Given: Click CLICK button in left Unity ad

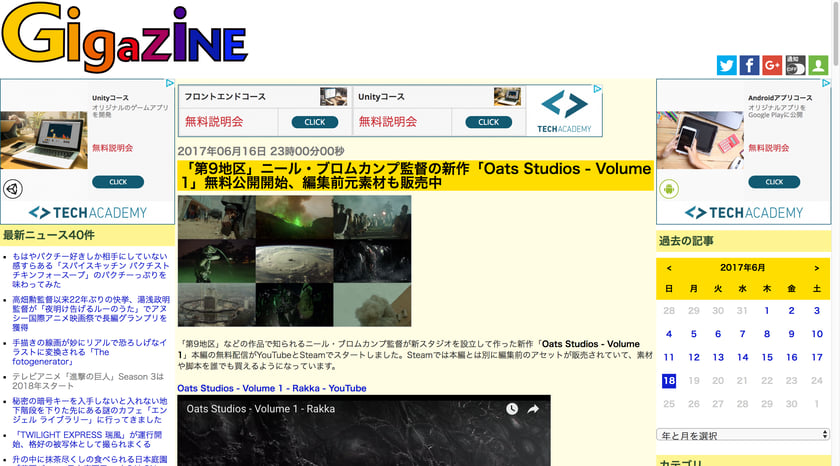Looking at the screenshot, I should click(118, 182).
